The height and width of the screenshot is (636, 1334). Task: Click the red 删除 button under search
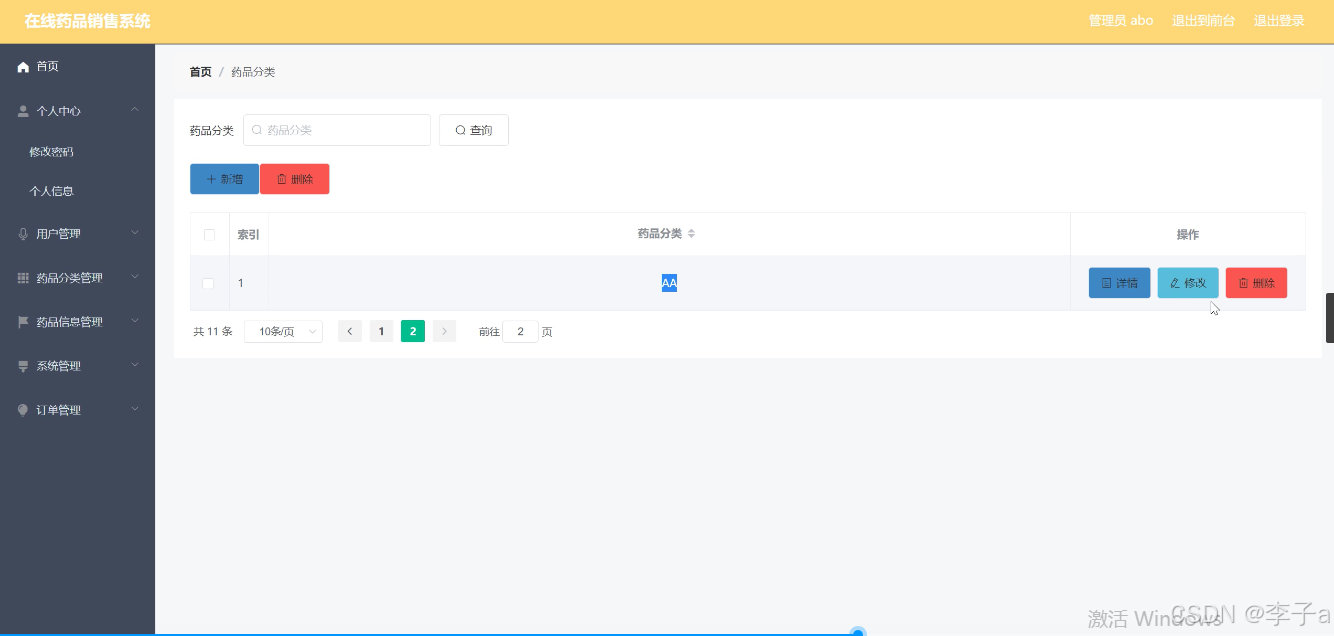[295, 179]
